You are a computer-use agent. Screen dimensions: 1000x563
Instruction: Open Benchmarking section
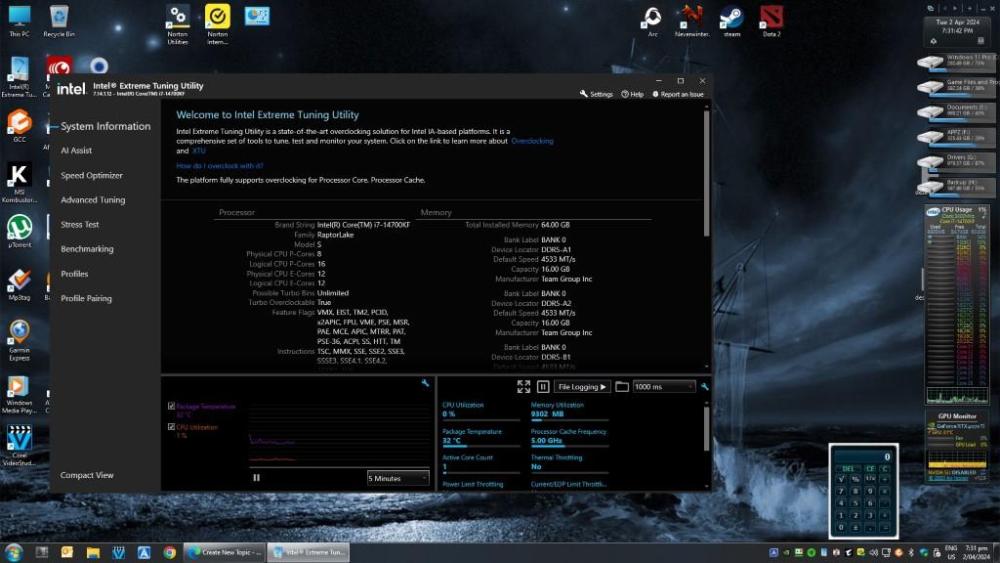(87, 249)
